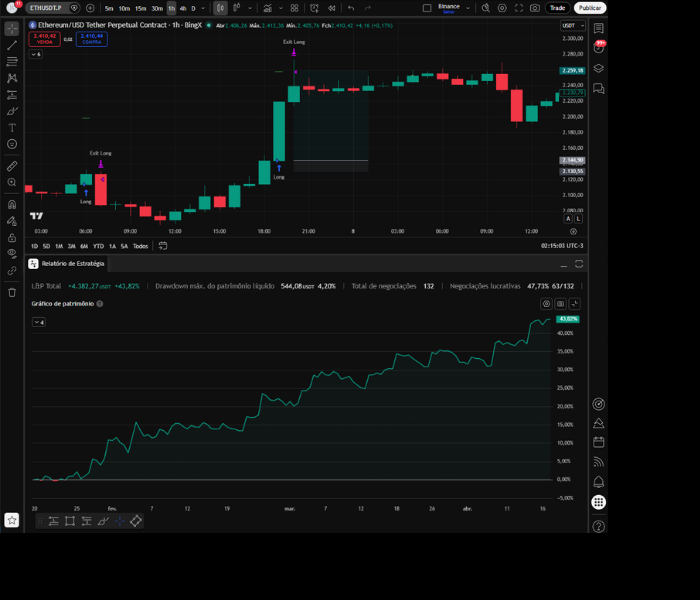Take a chart snapshot with camera icon

[x=535, y=8]
